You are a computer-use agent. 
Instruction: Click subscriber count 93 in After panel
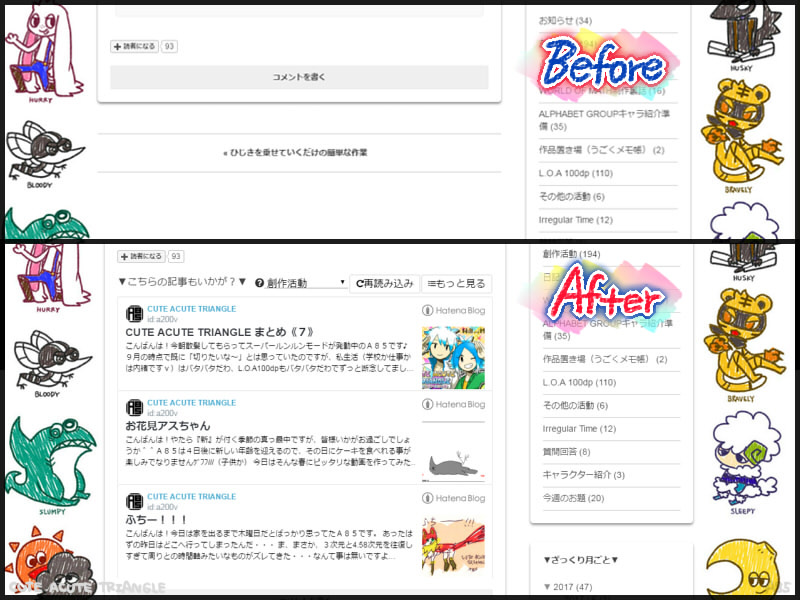176,256
